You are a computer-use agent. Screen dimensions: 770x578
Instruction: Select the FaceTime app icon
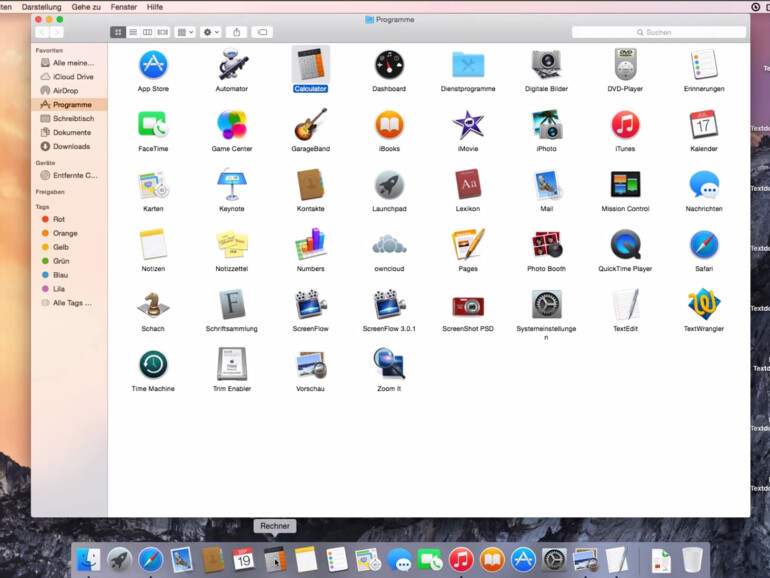[x=153, y=125]
